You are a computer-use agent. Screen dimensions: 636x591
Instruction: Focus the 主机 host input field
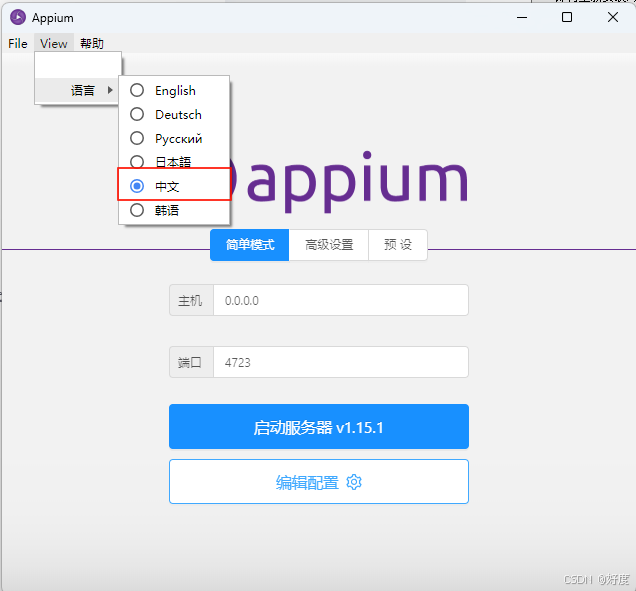coord(341,300)
